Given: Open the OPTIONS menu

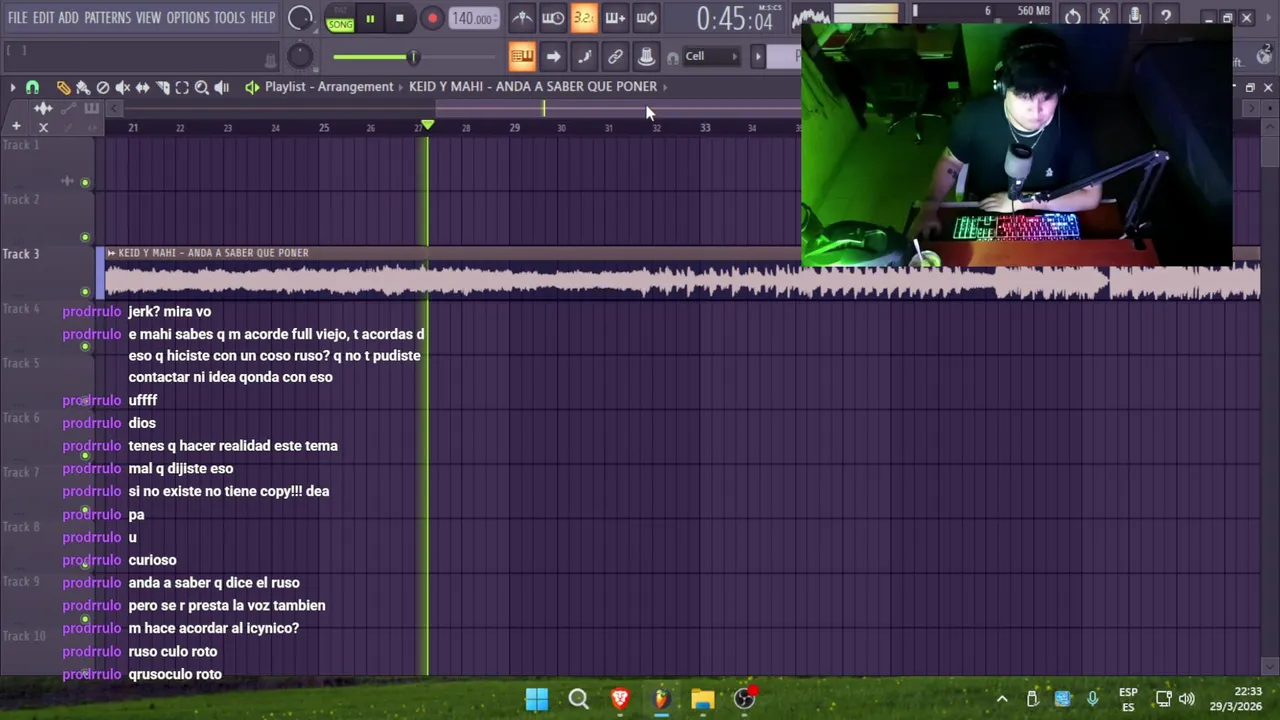Looking at the screenshot, I should click(188, 18).
